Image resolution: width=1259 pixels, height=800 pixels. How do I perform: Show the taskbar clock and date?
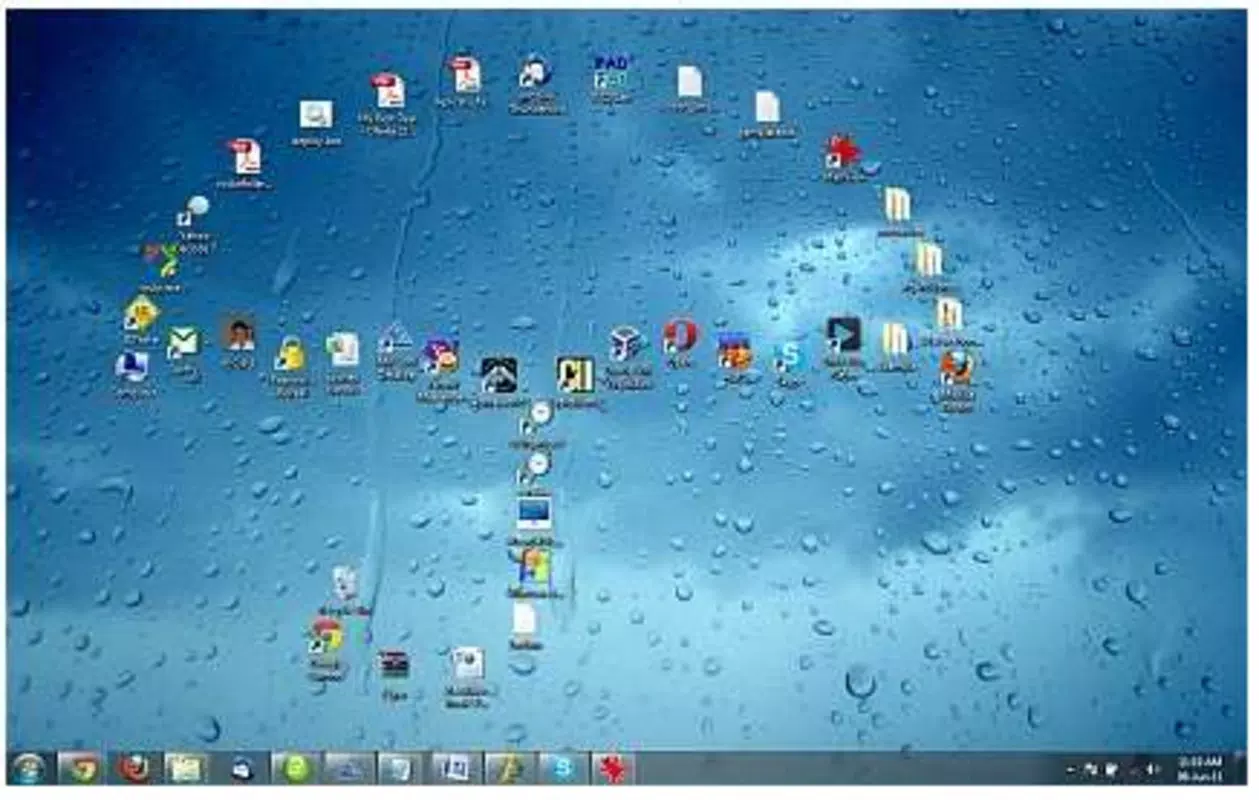(1199, 769)
